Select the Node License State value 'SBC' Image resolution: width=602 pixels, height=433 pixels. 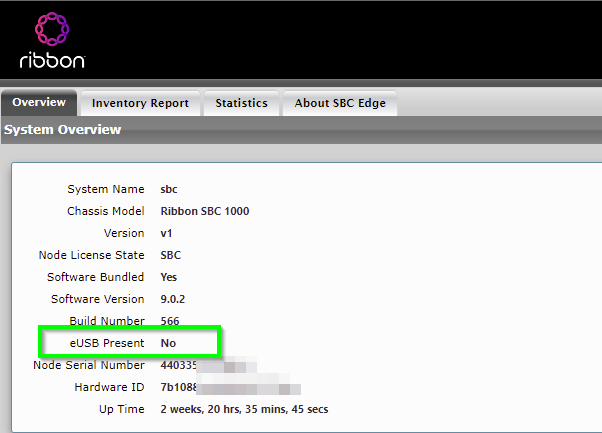pyautogui.click(x=170, y=255)
